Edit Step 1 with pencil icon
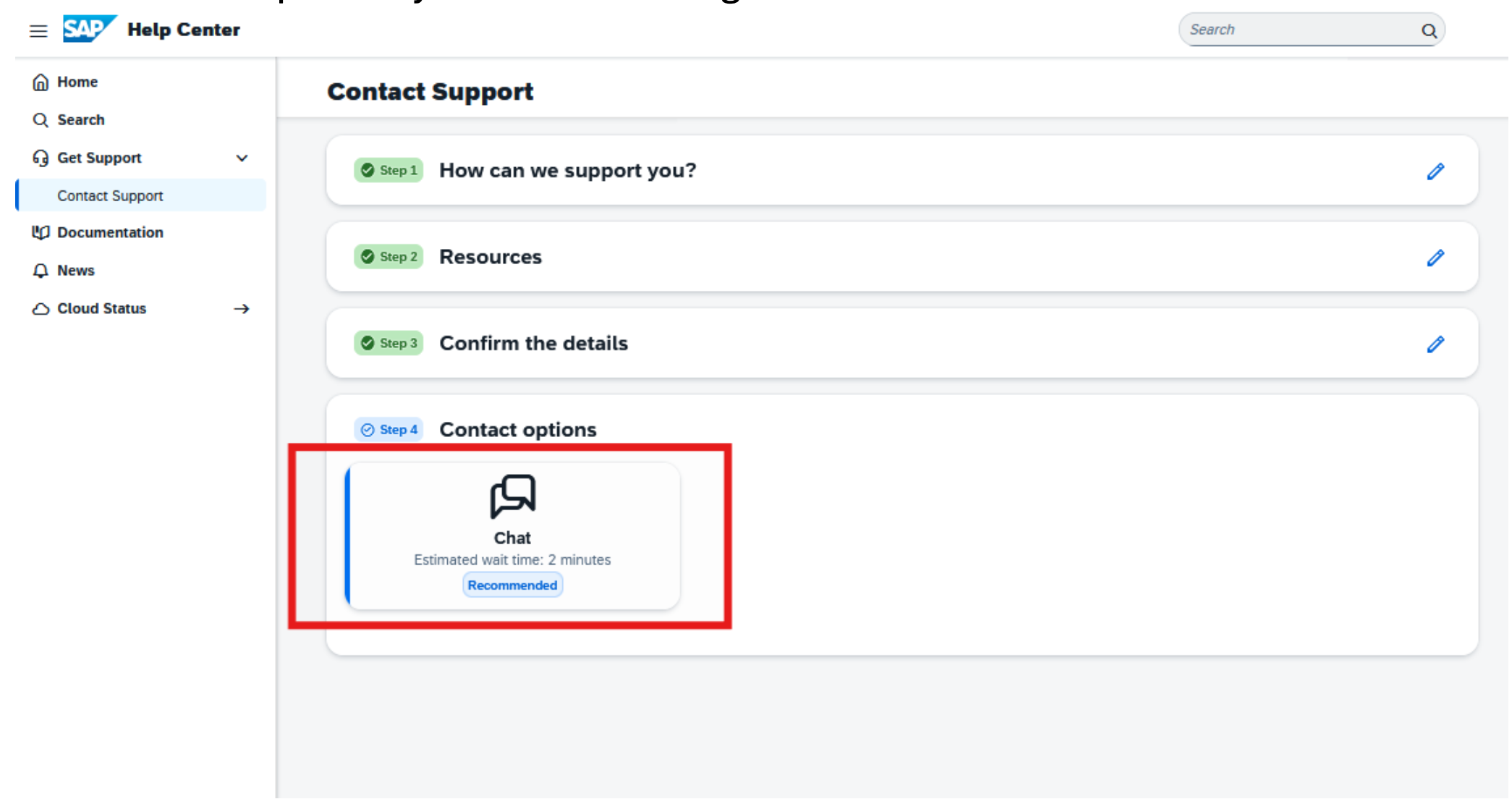The image size is (1512, 799). [x=1435, y=172]
